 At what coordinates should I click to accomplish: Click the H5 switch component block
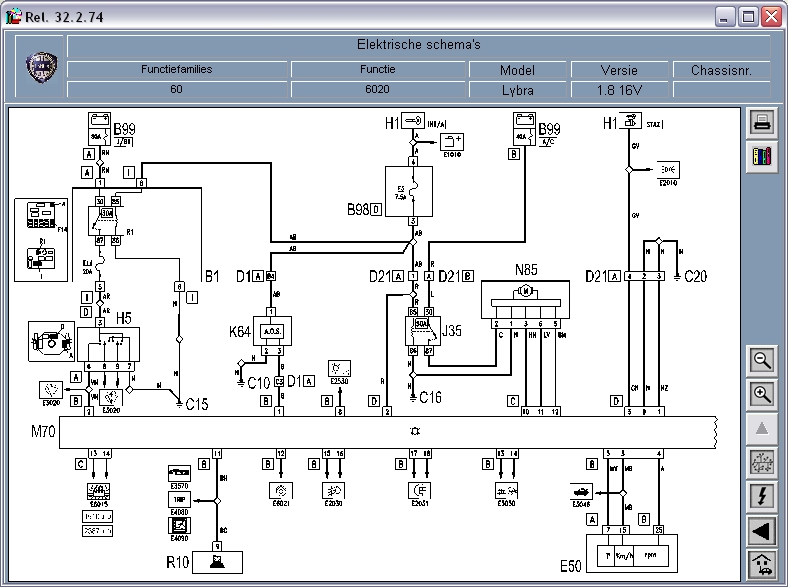(x=108, y=345)
